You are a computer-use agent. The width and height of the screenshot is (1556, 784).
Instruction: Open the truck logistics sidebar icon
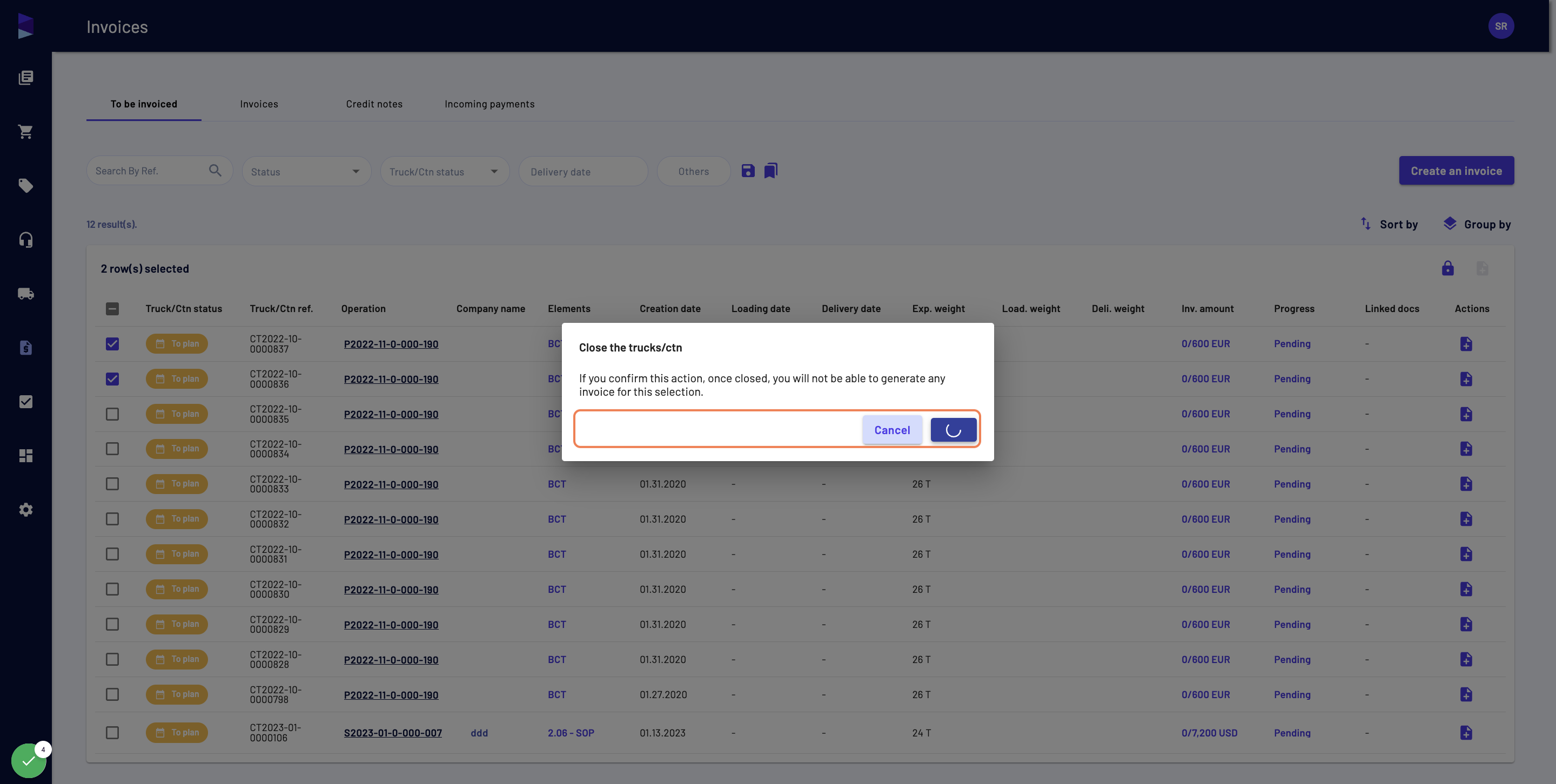(25, 294)
